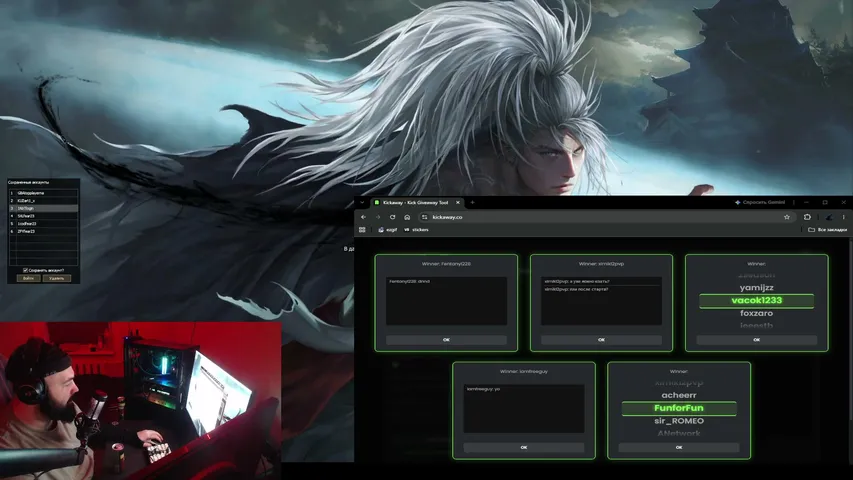View site information icon in address bar
The width and height of the screenshot is (853, 480).
(x=425, y=217)
